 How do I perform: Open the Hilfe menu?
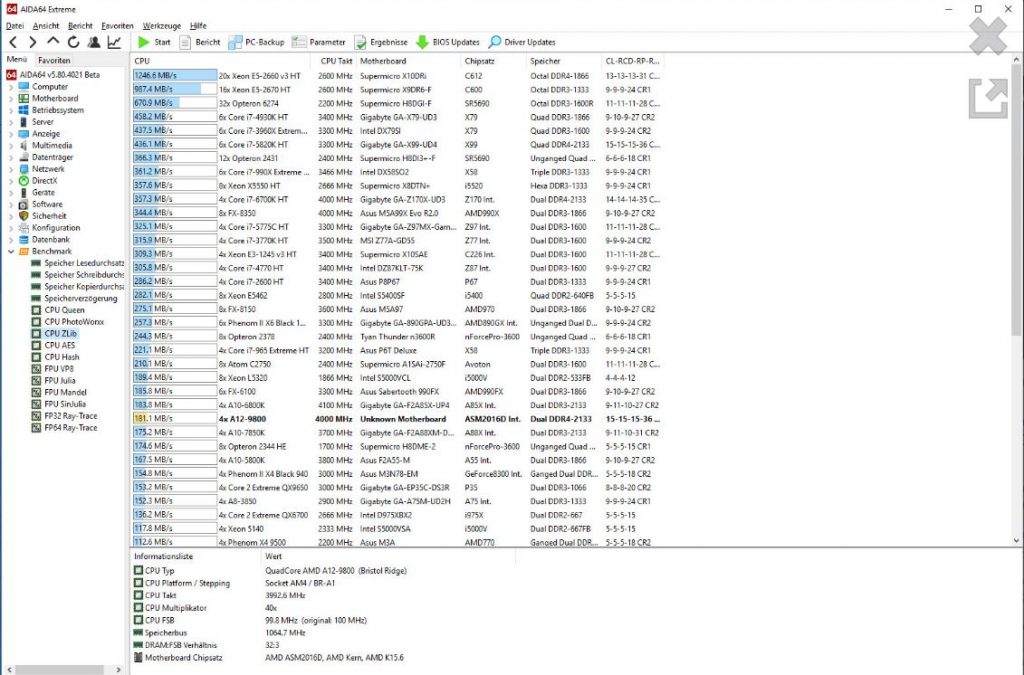coord(198,25)
